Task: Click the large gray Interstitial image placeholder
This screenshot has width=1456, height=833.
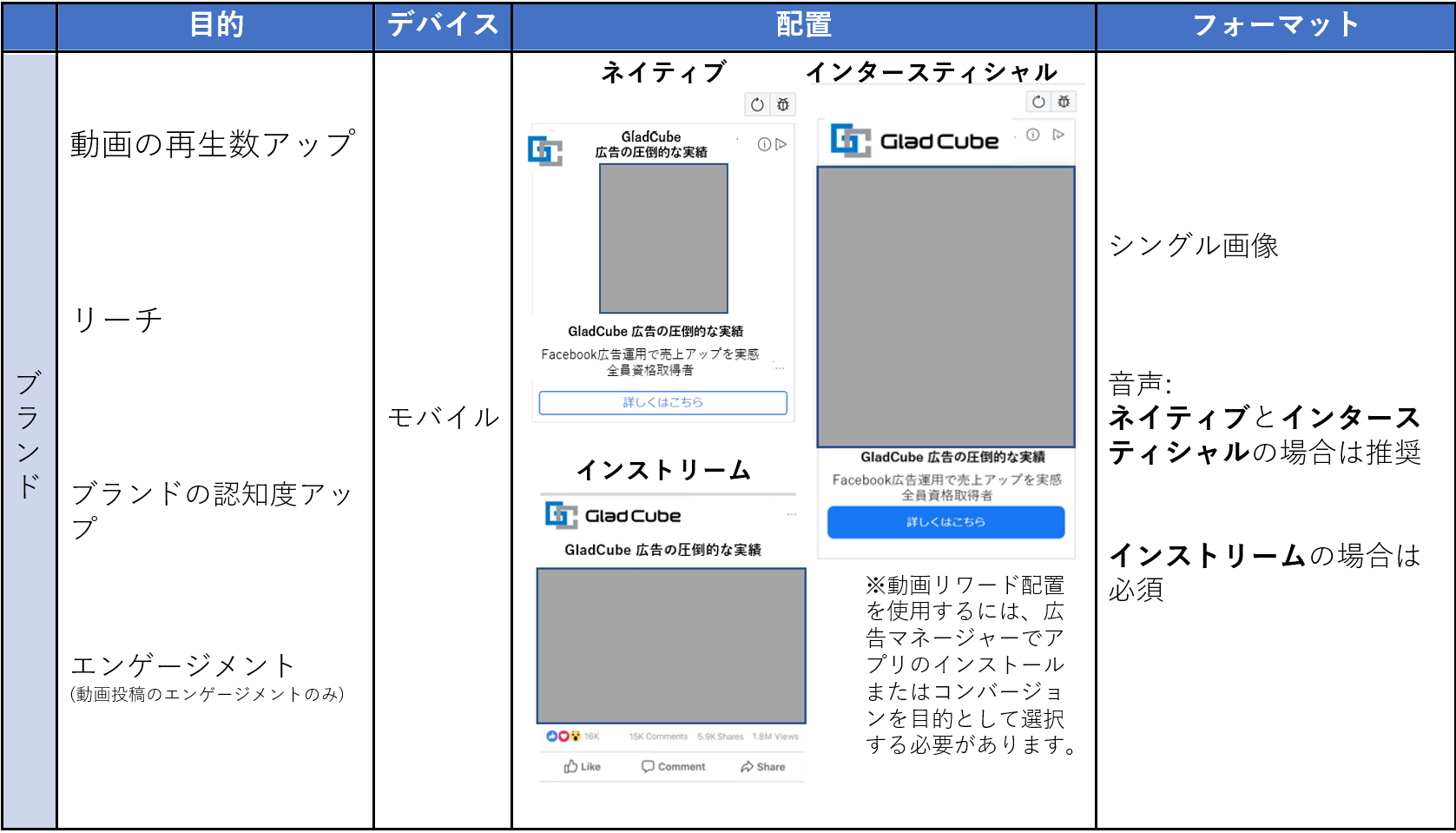Action: [946, 307]
